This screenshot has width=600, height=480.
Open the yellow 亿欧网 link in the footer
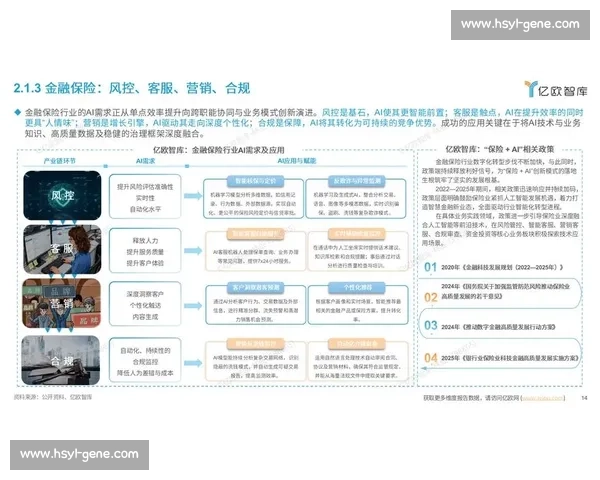[x=543, y=398]
